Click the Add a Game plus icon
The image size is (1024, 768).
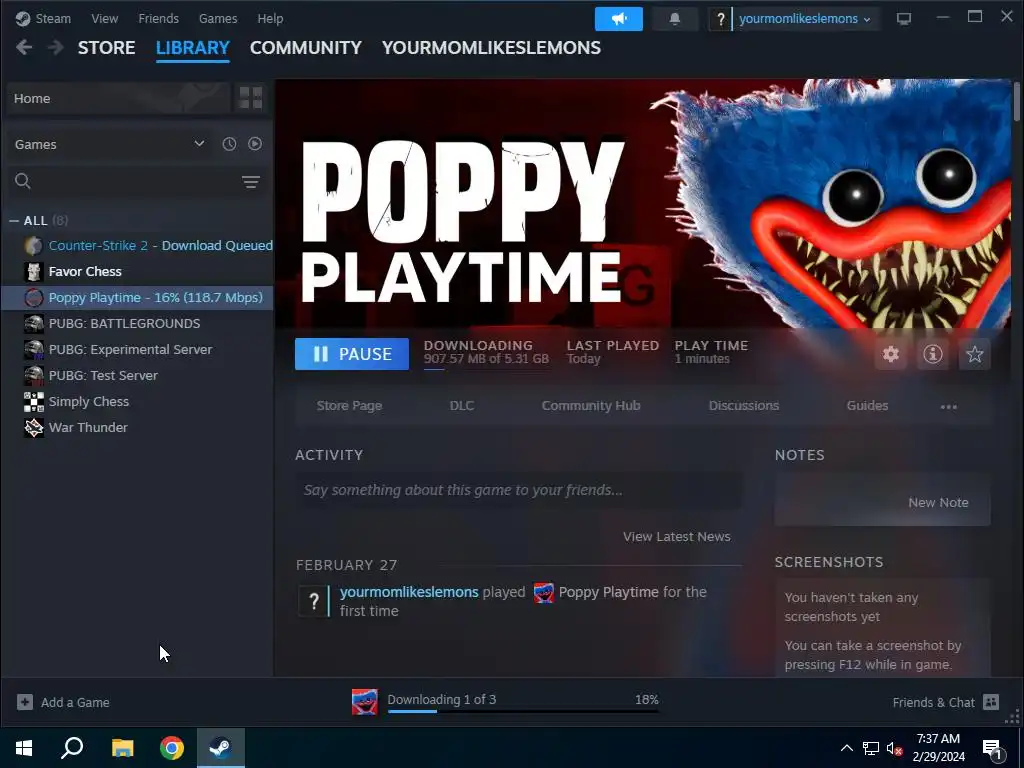25,702
